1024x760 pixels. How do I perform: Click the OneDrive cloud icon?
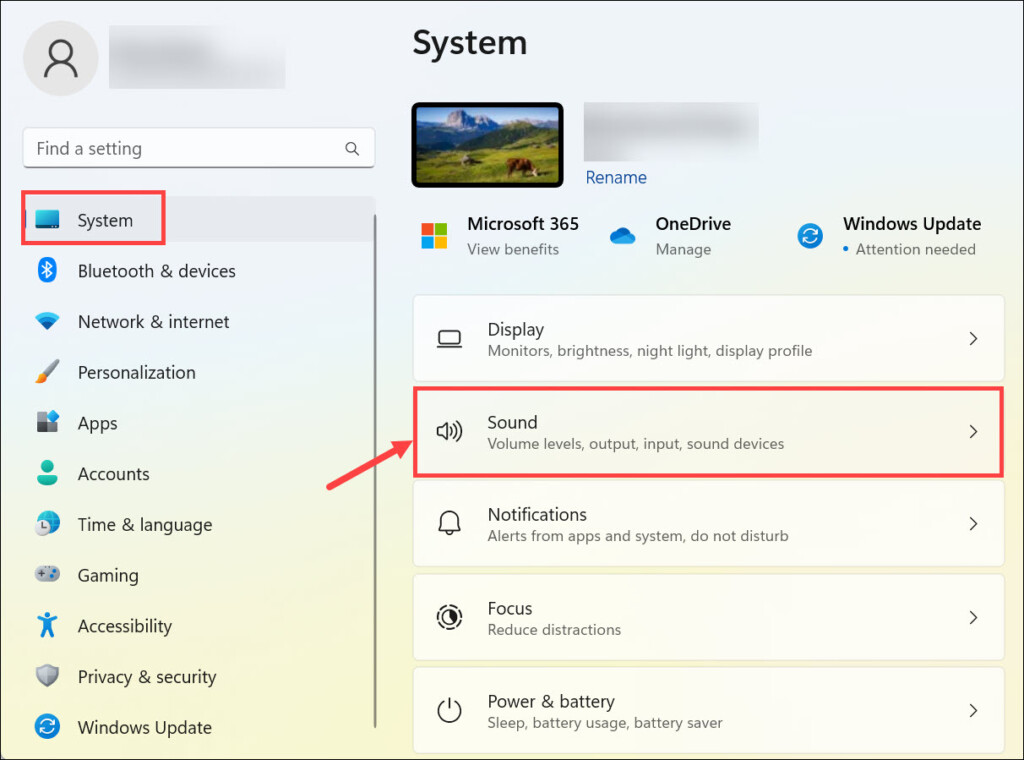pos(623,236)
